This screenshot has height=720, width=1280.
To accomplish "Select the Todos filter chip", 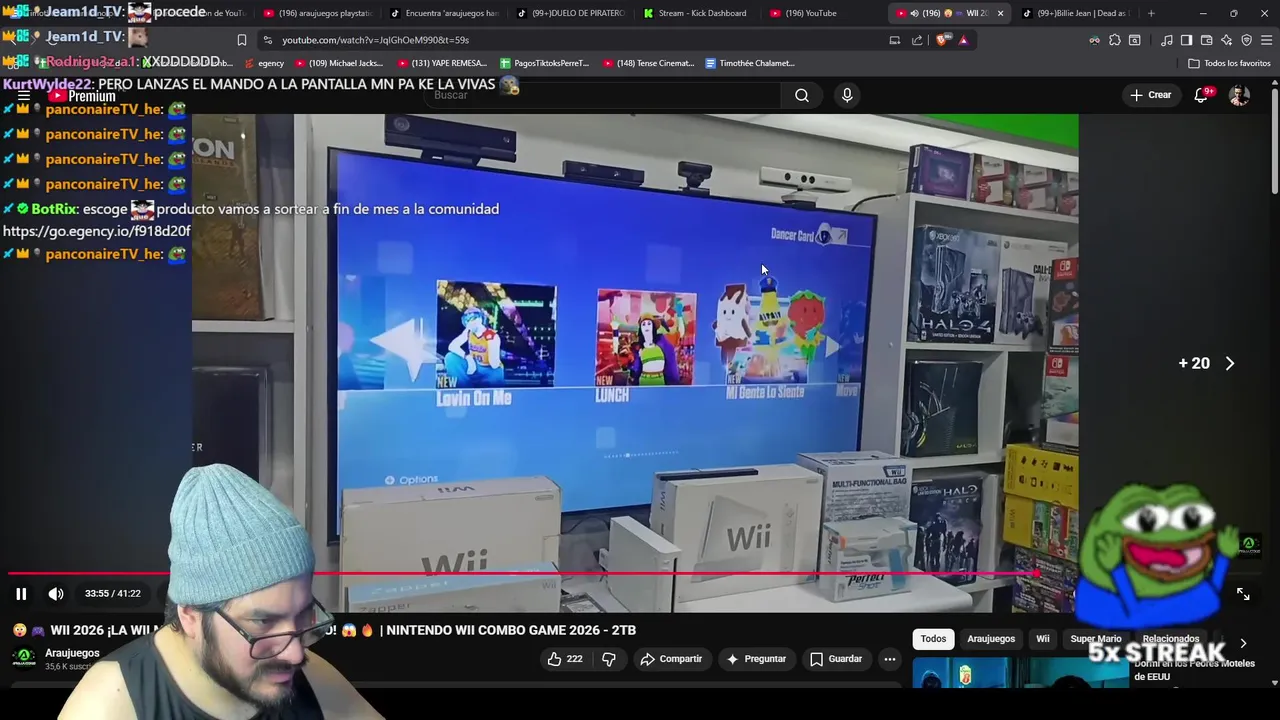I will click(933, 639).
